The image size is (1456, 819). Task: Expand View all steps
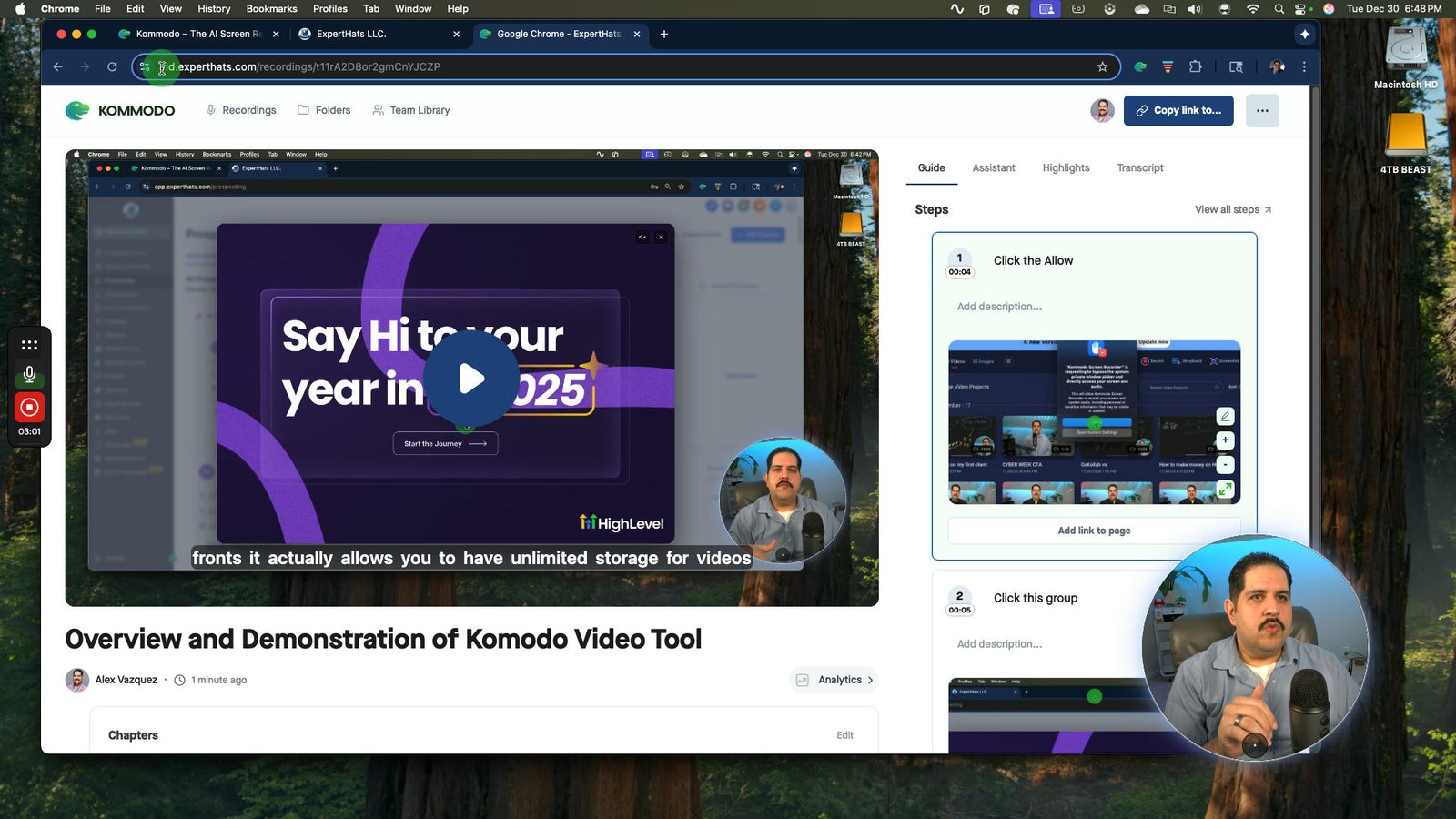point(1233,209)
